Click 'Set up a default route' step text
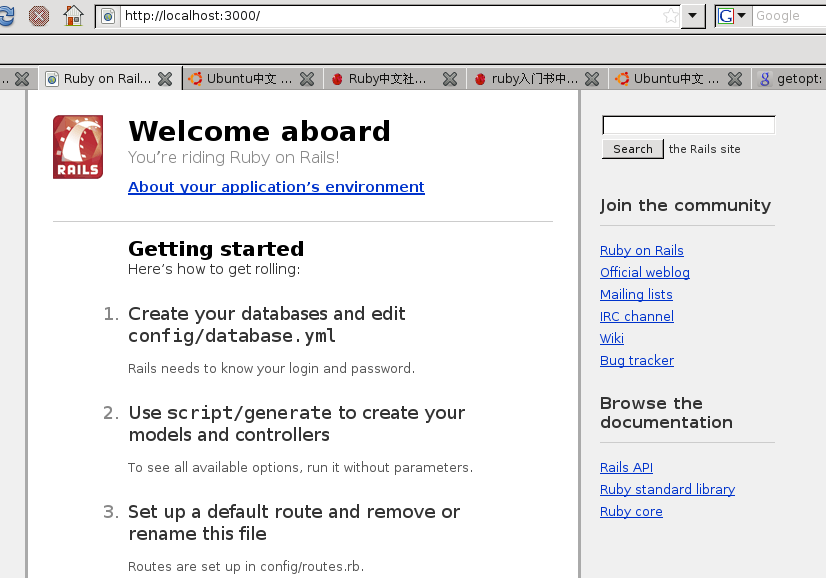Image resolution: width=826 pixels, height=578 pixels. click(294, 523)
